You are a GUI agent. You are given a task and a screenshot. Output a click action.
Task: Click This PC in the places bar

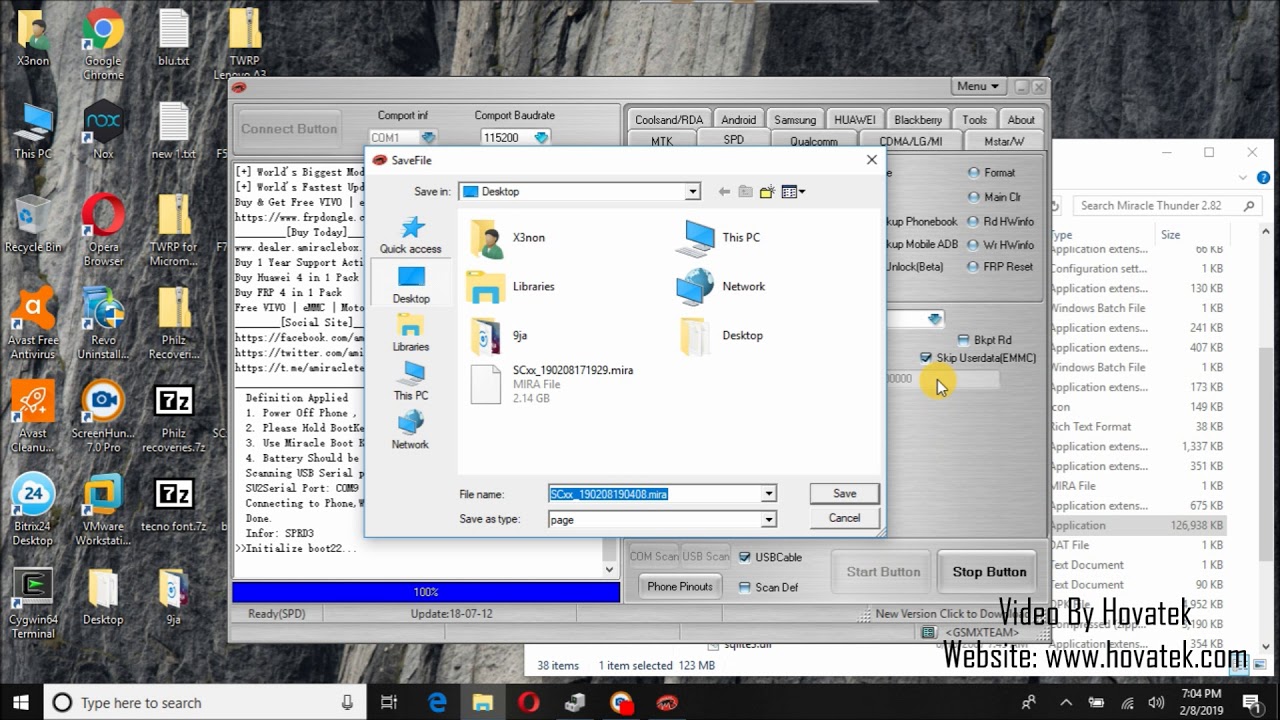[410, 382]
